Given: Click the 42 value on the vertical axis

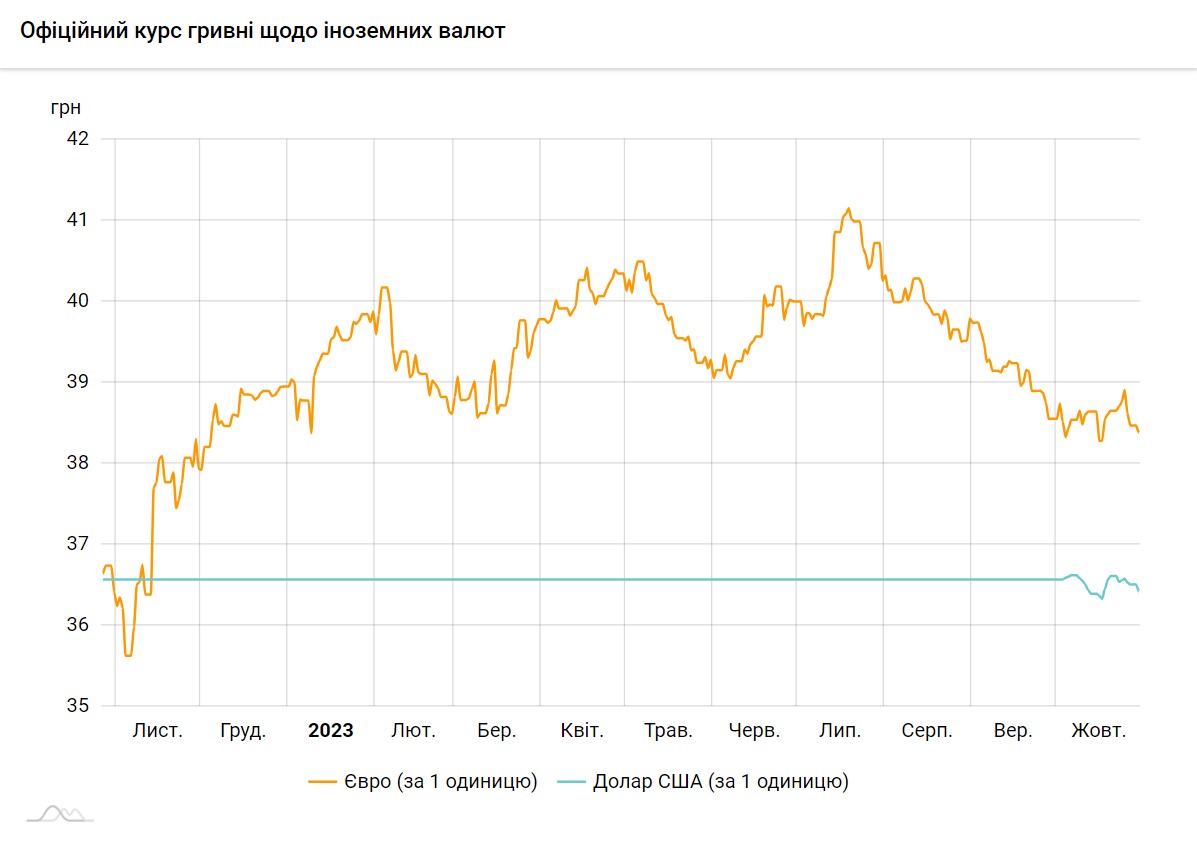Looking at the screenshot, I should [77, 138].
